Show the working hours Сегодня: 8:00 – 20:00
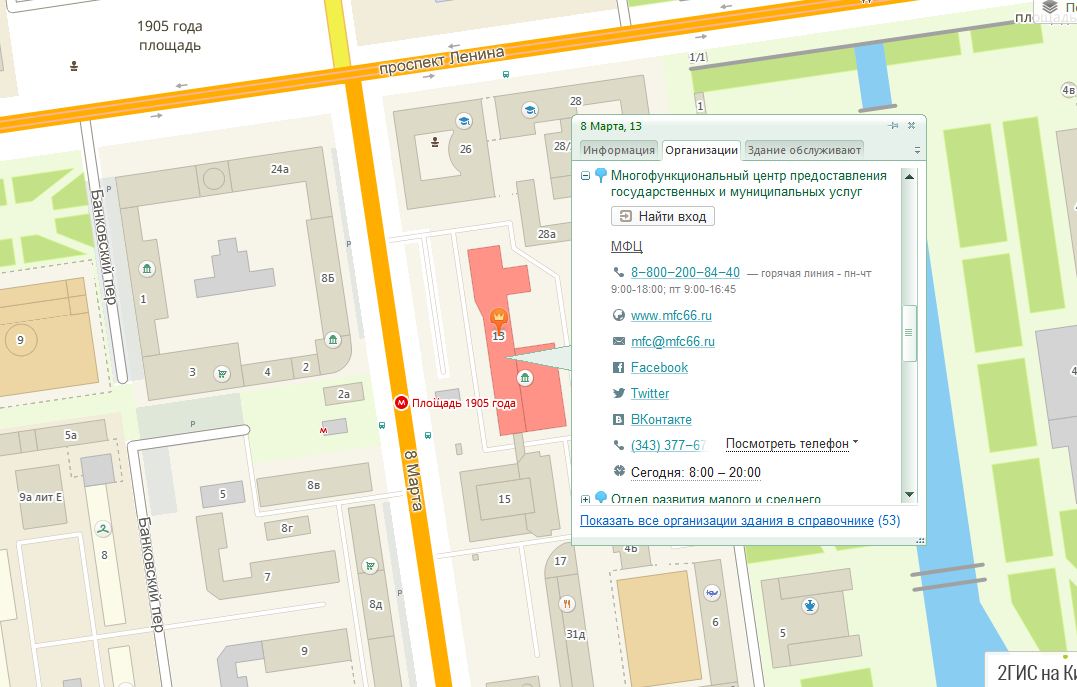The image size is (1077, 687). tap(696, 472)
